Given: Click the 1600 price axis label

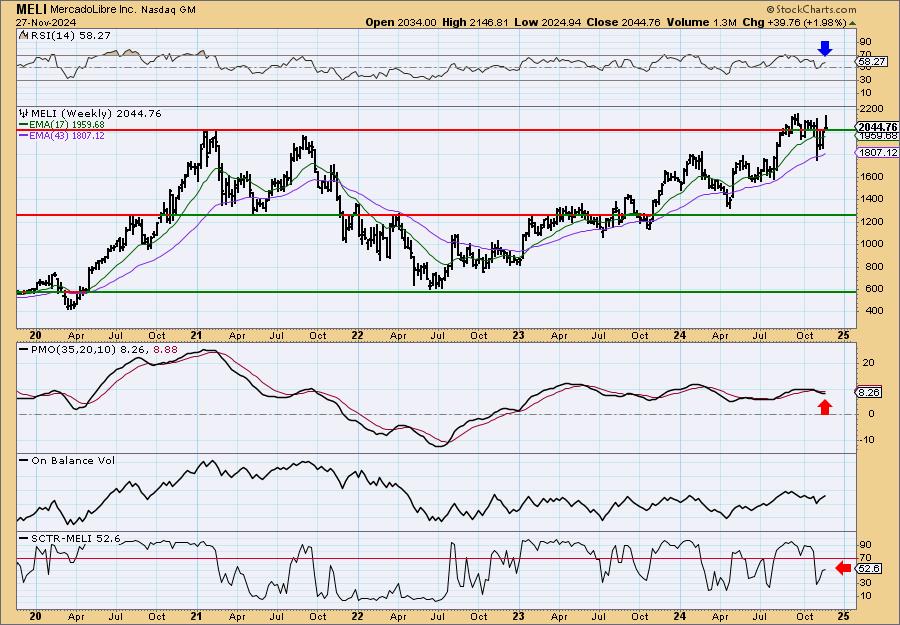Looking at the screenshot, I should coord(871,176).
